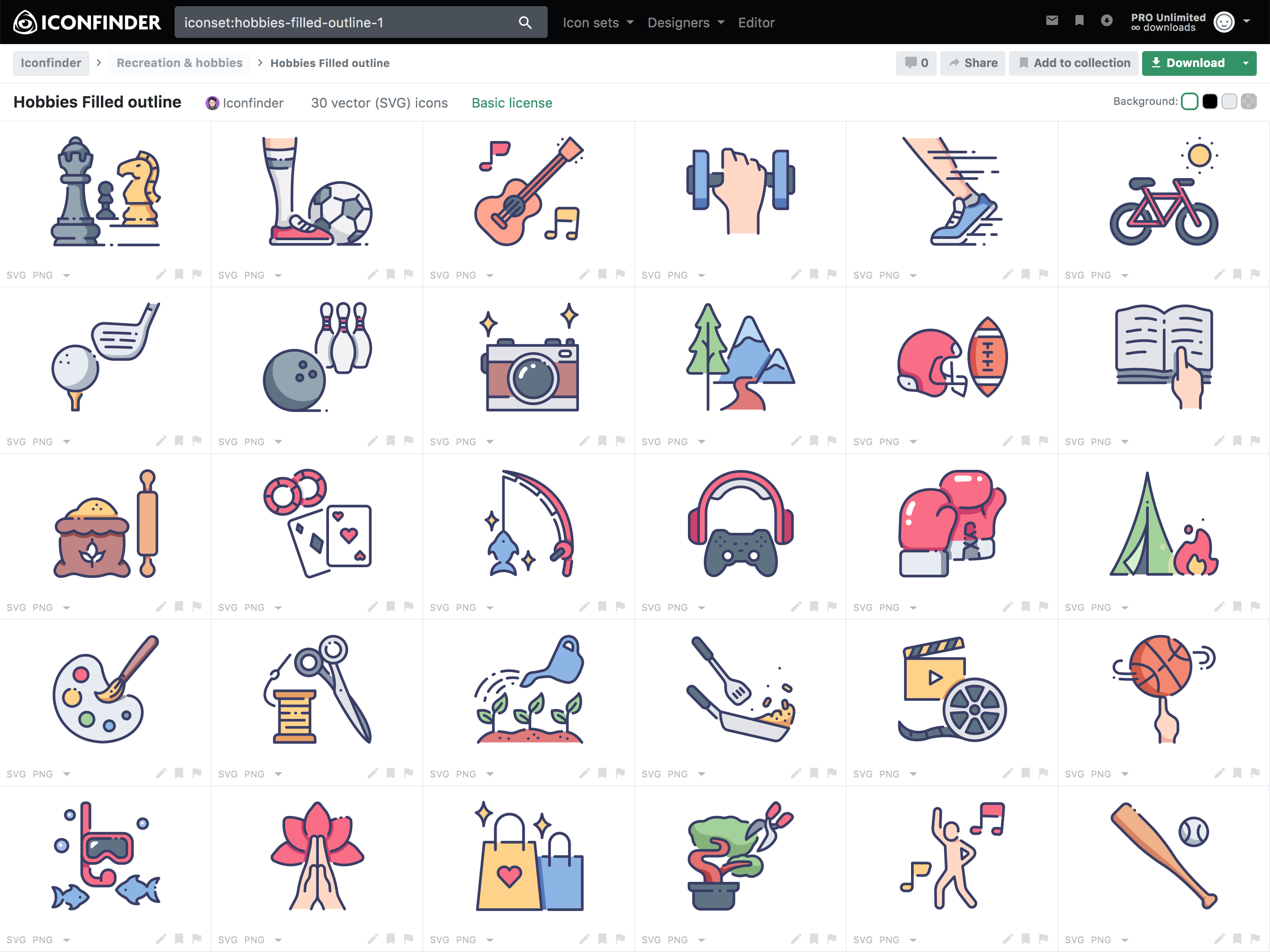
Task: Click the mail envelope icon in header
Action: tap(1052, 21)
